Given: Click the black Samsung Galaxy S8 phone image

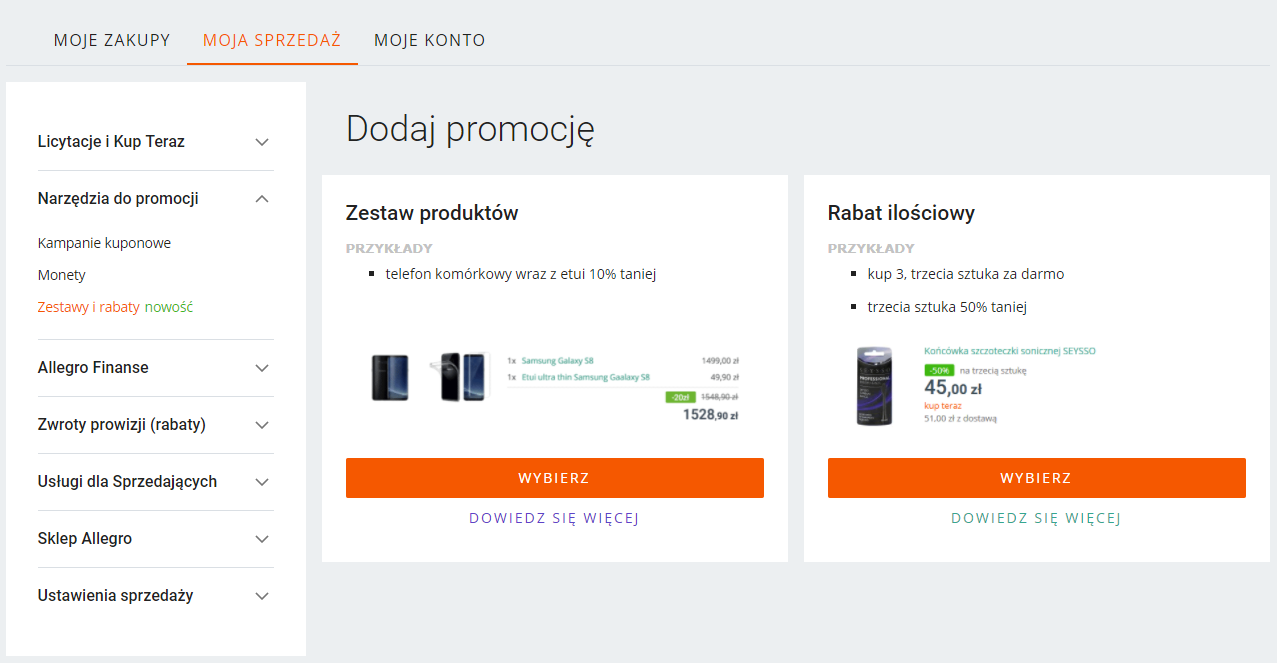Looking at the screenshot, I should 390,377.
